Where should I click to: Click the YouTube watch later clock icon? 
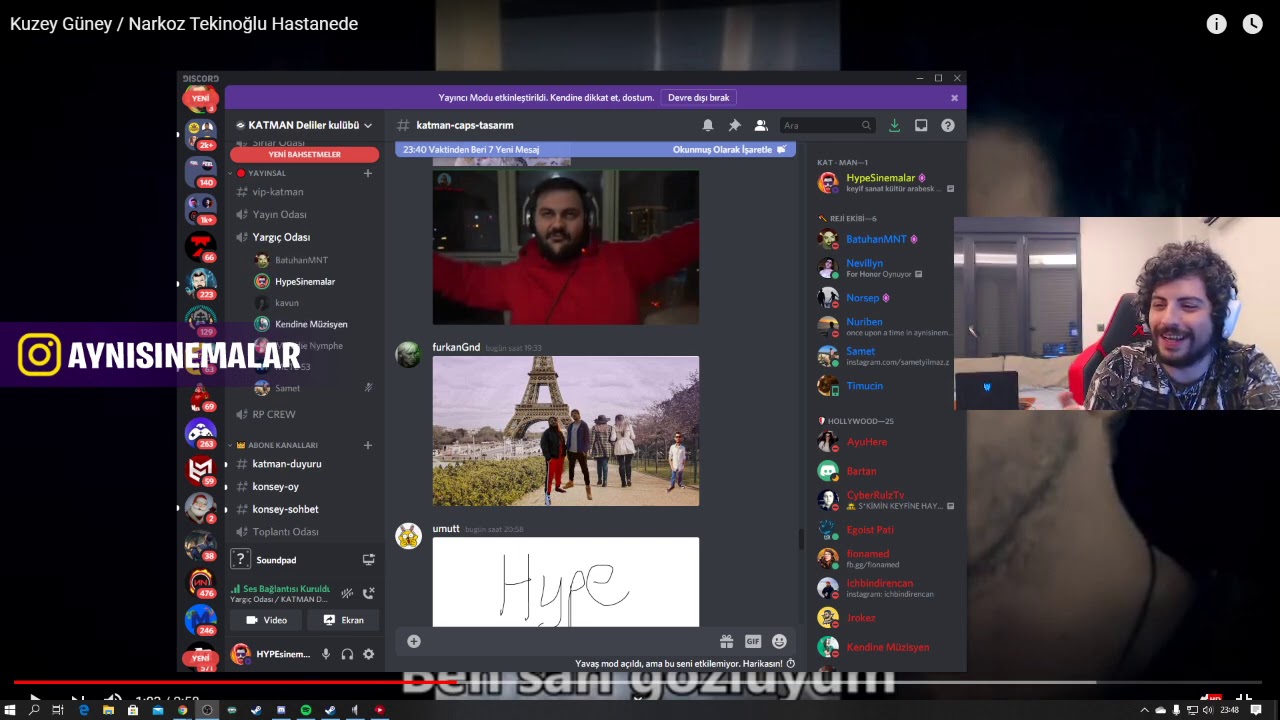(x=1252, y=24)
